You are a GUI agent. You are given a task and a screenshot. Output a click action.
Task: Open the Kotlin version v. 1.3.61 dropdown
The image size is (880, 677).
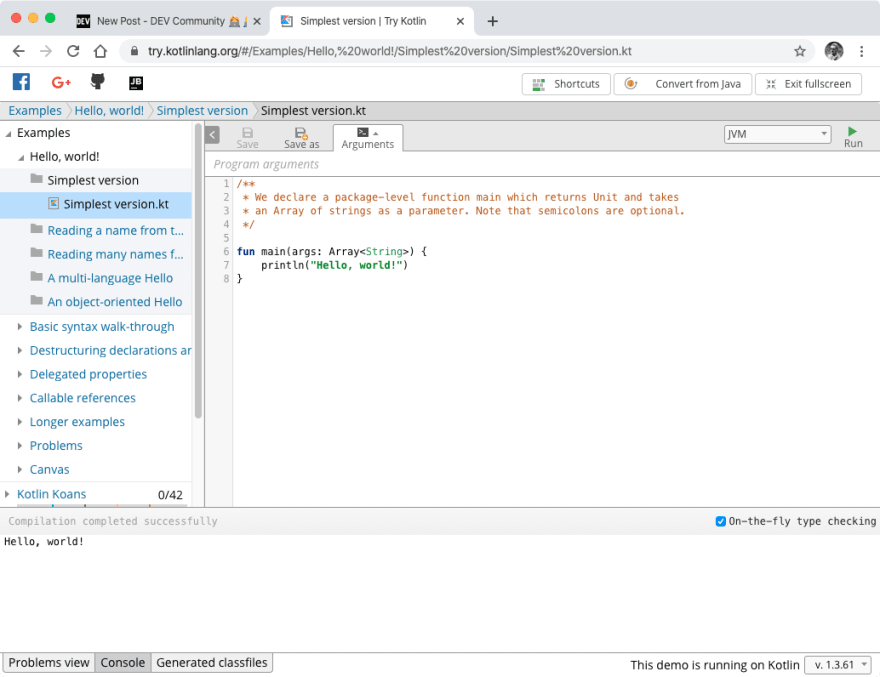[x=838, y=665]
